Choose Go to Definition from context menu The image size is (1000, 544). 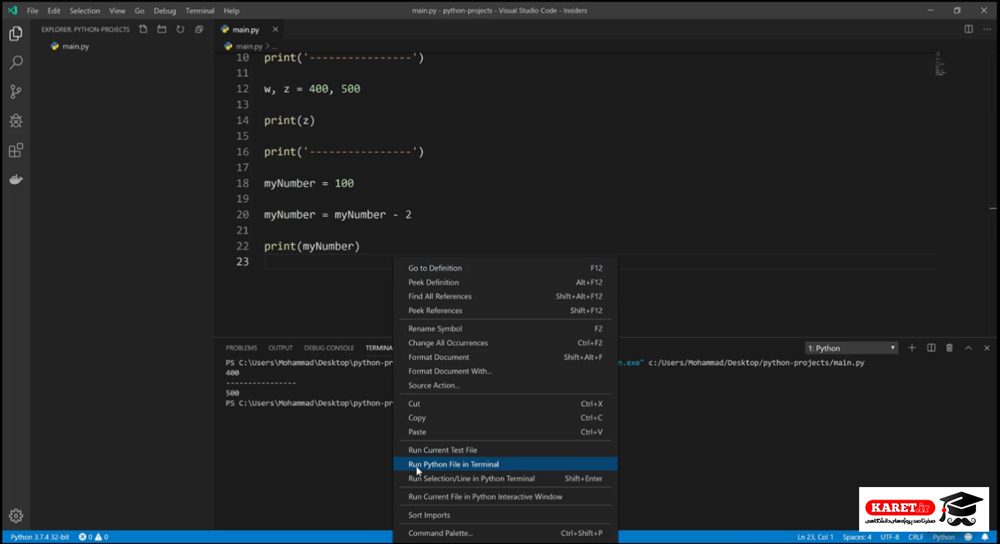tap(505, 268)
